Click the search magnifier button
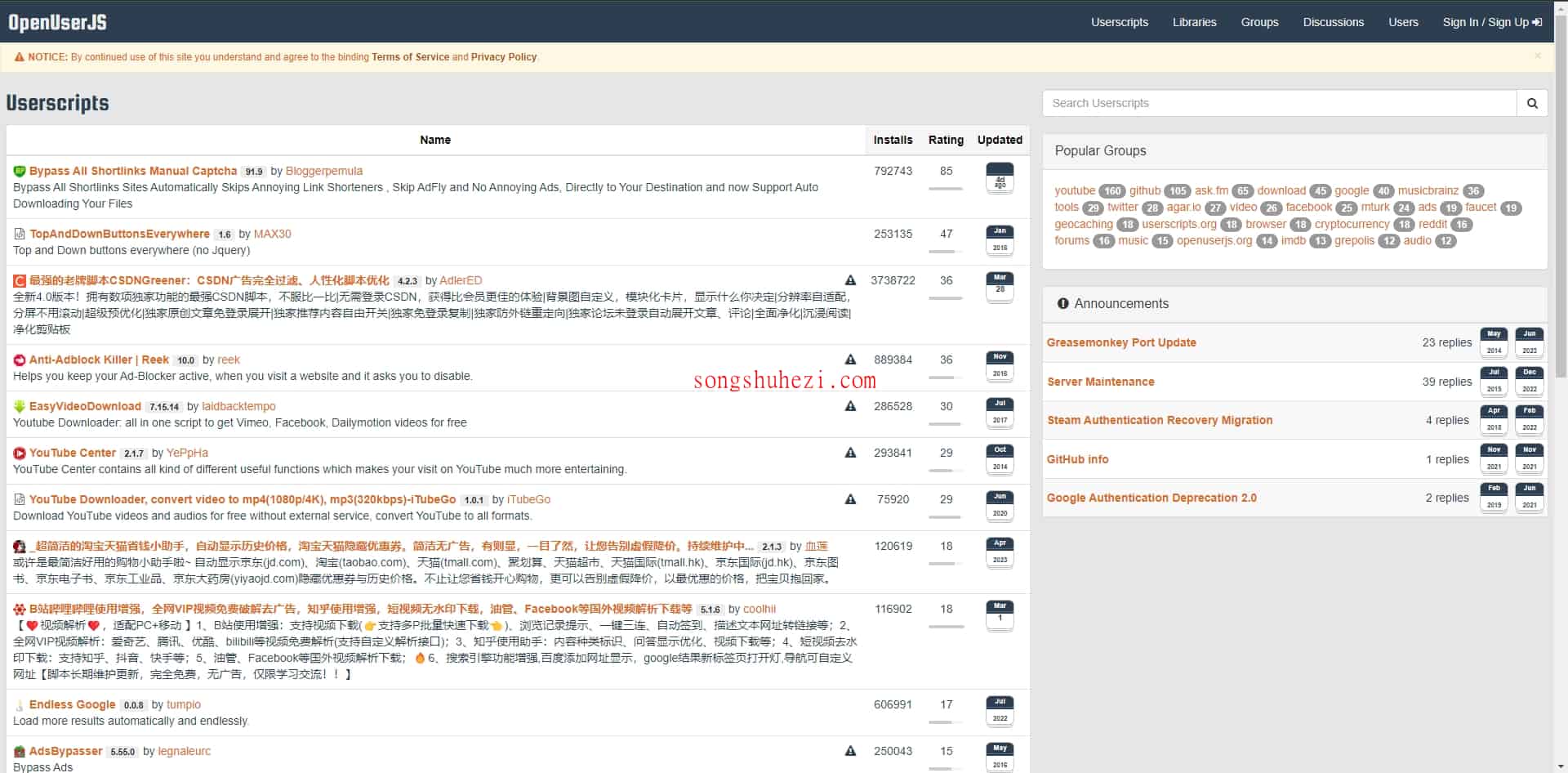 [x=1532, y=103]
